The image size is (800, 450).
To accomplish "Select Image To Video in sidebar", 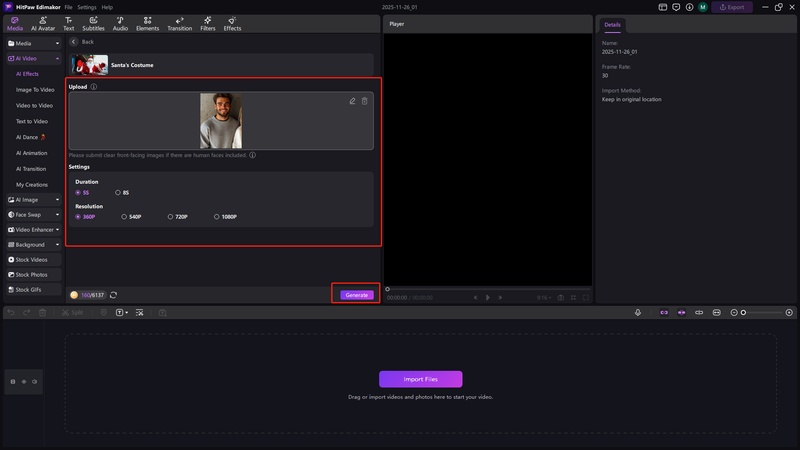I will pyautogui.click(x=35, y=90).
